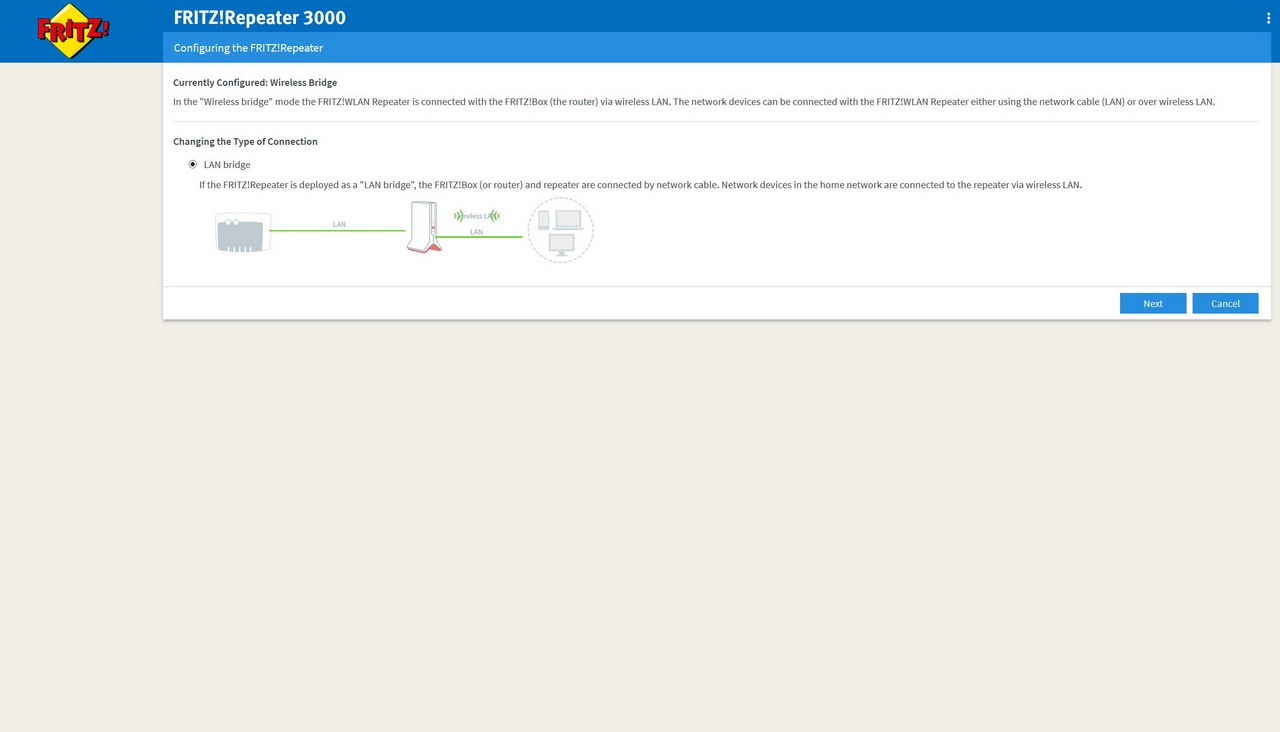
Task: Click the repeater device illustration
Action: (x=422, y=227)
